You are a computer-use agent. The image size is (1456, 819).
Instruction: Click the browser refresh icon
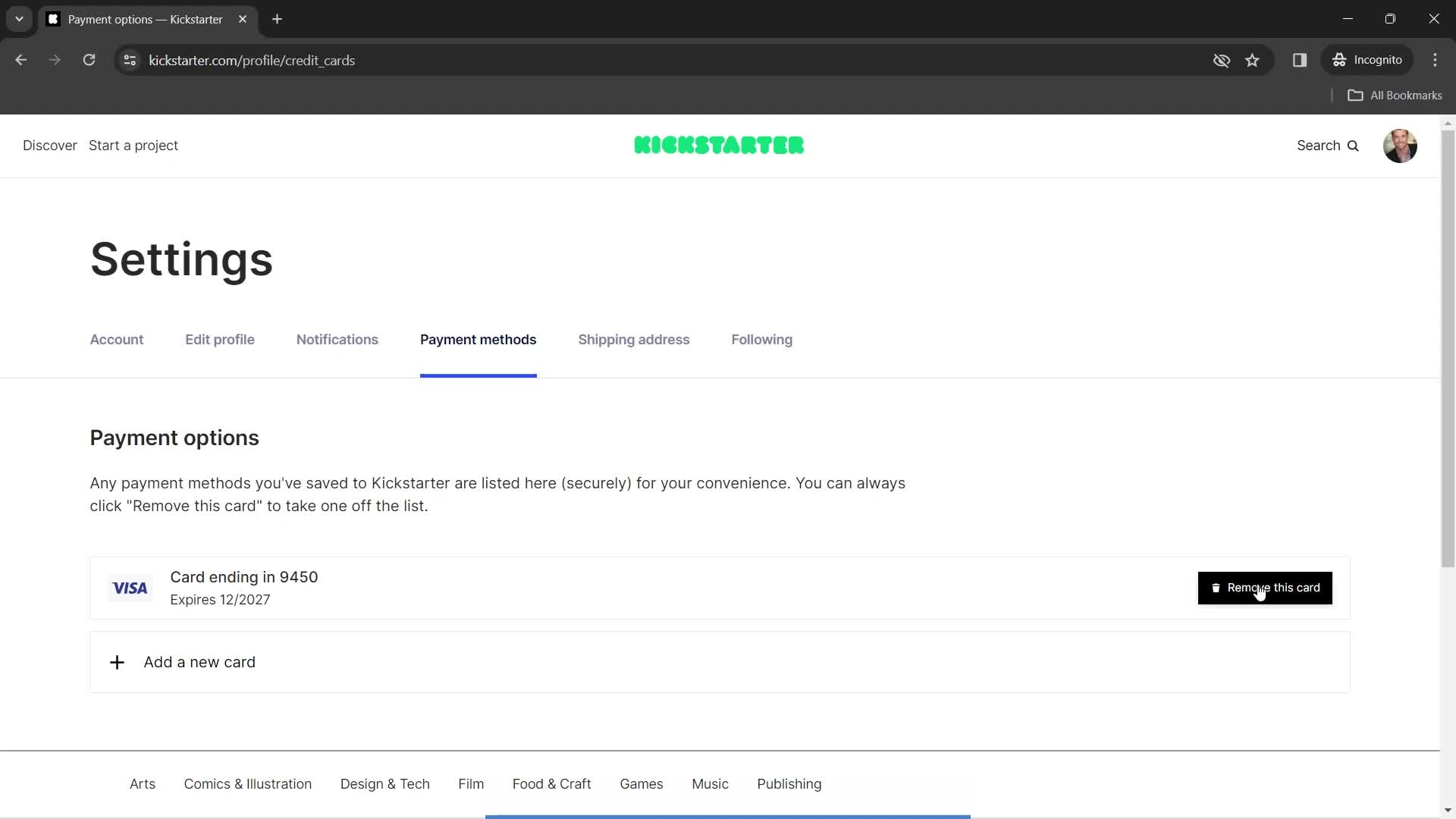[89, 60]
